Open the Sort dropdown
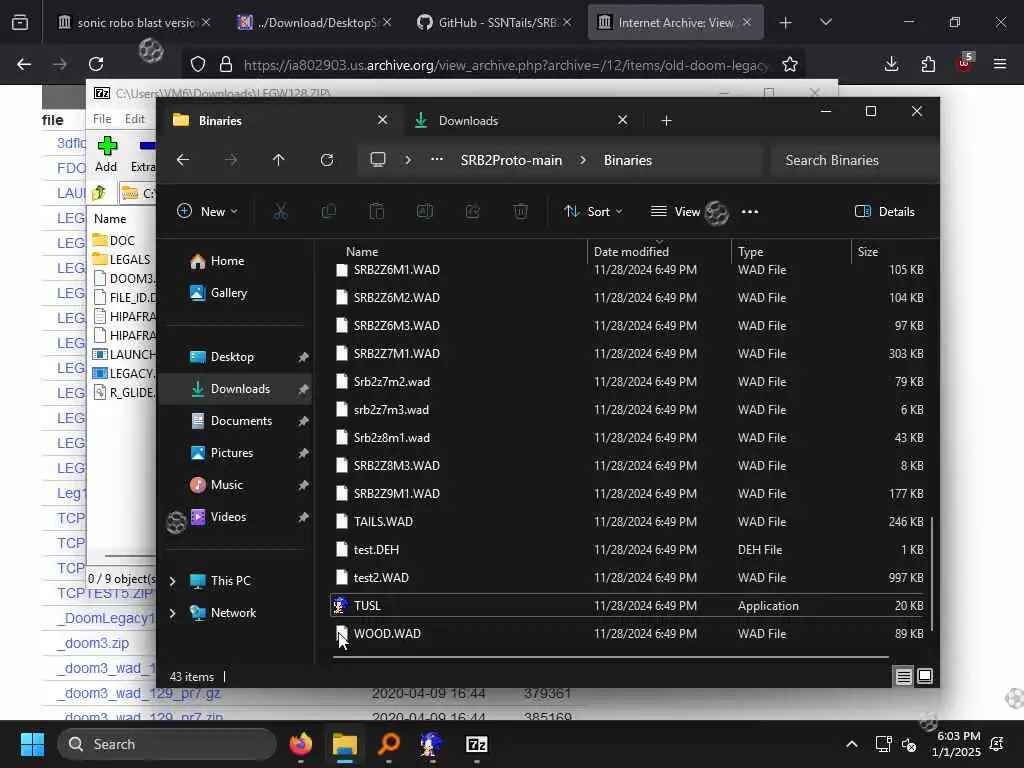 (x=593, y=212)
